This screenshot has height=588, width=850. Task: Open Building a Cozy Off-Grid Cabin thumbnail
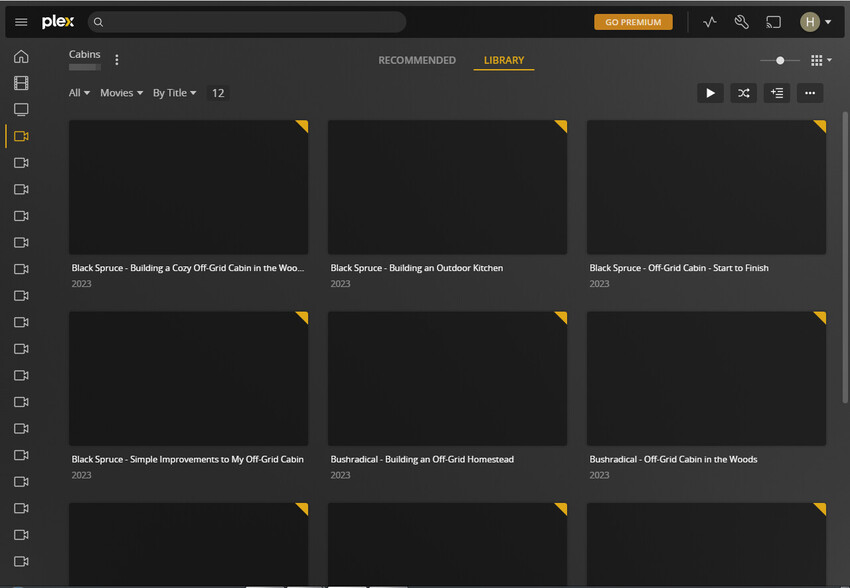click(189, 188)
